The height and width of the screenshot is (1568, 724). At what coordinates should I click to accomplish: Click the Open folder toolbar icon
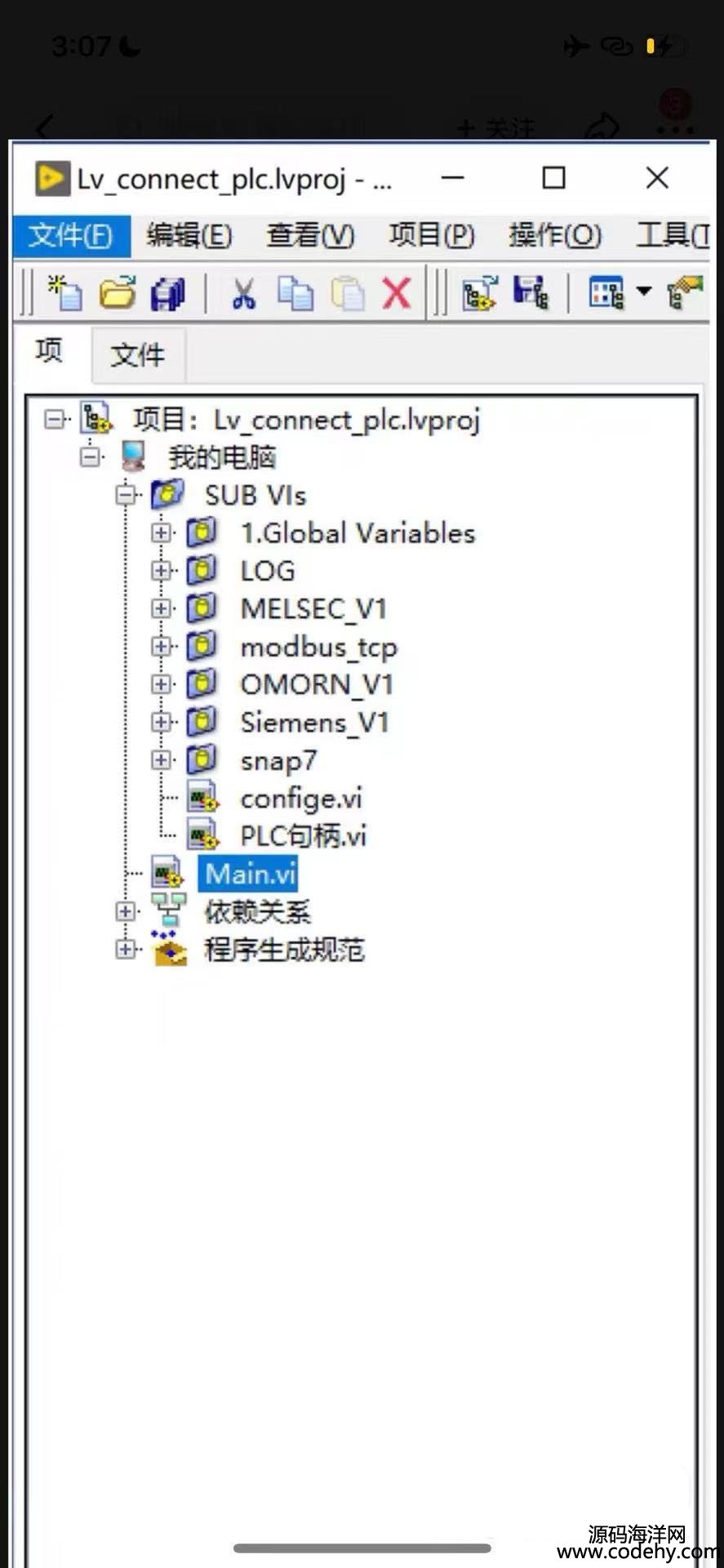tap(118, 293)
